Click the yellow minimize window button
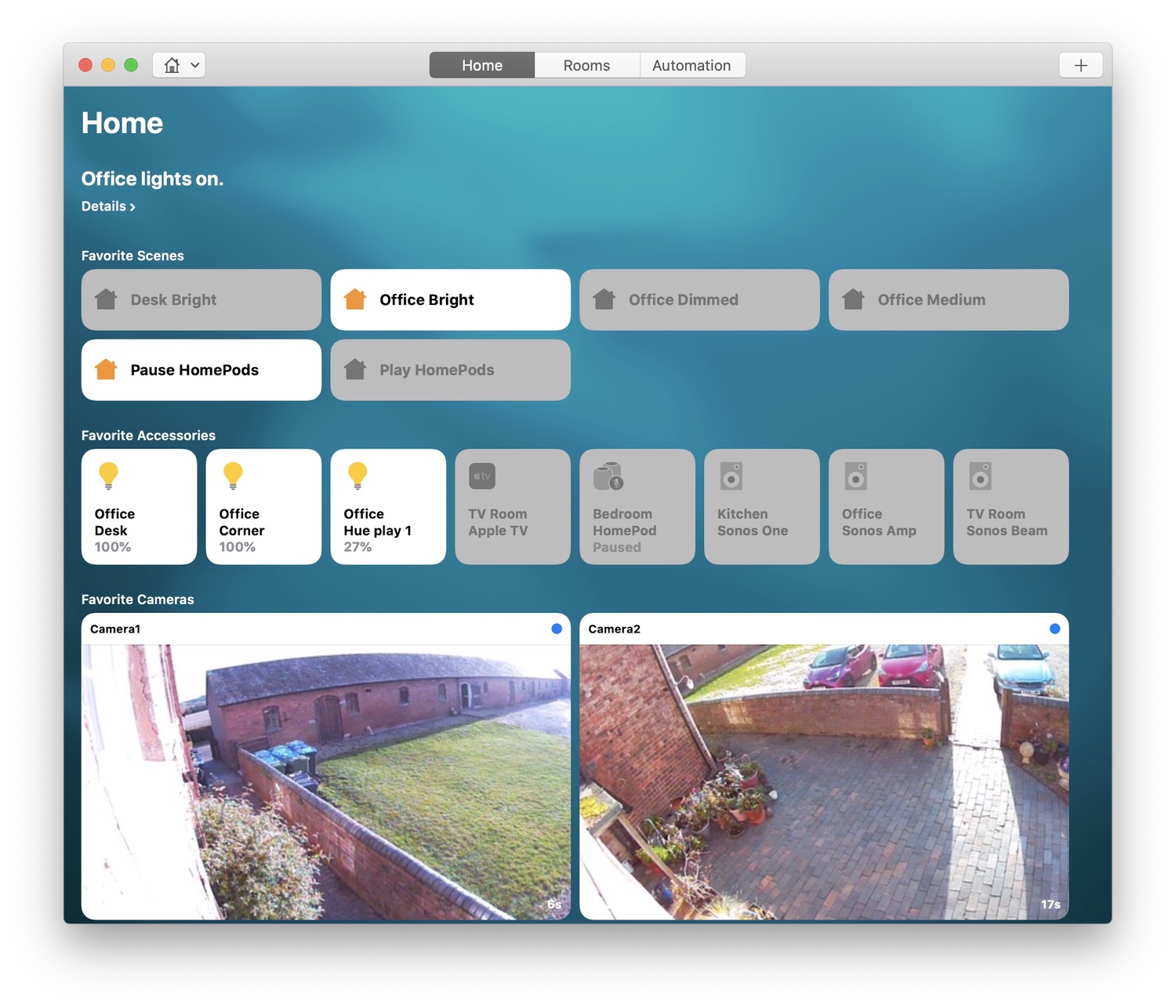 (x=108, y=65)
